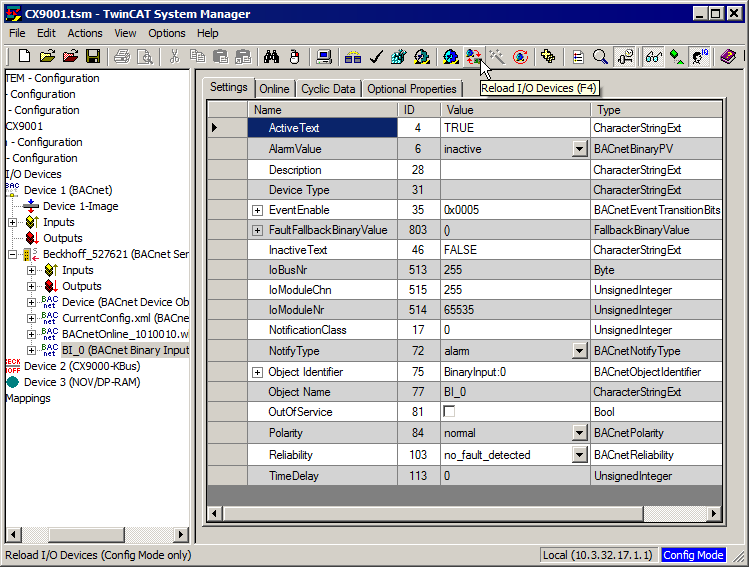749x567 pixels.
Task: Click the Save floppy disk icon
Action: click(x=93, y=57)
